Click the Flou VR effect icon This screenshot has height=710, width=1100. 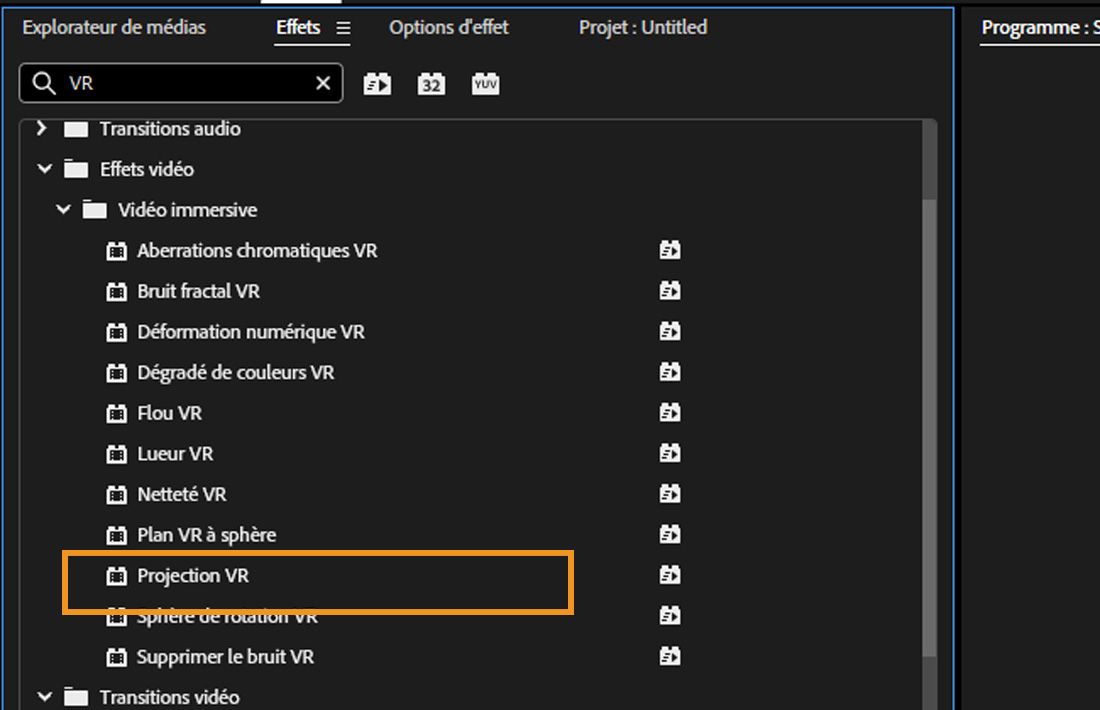(x=117, y=413)
